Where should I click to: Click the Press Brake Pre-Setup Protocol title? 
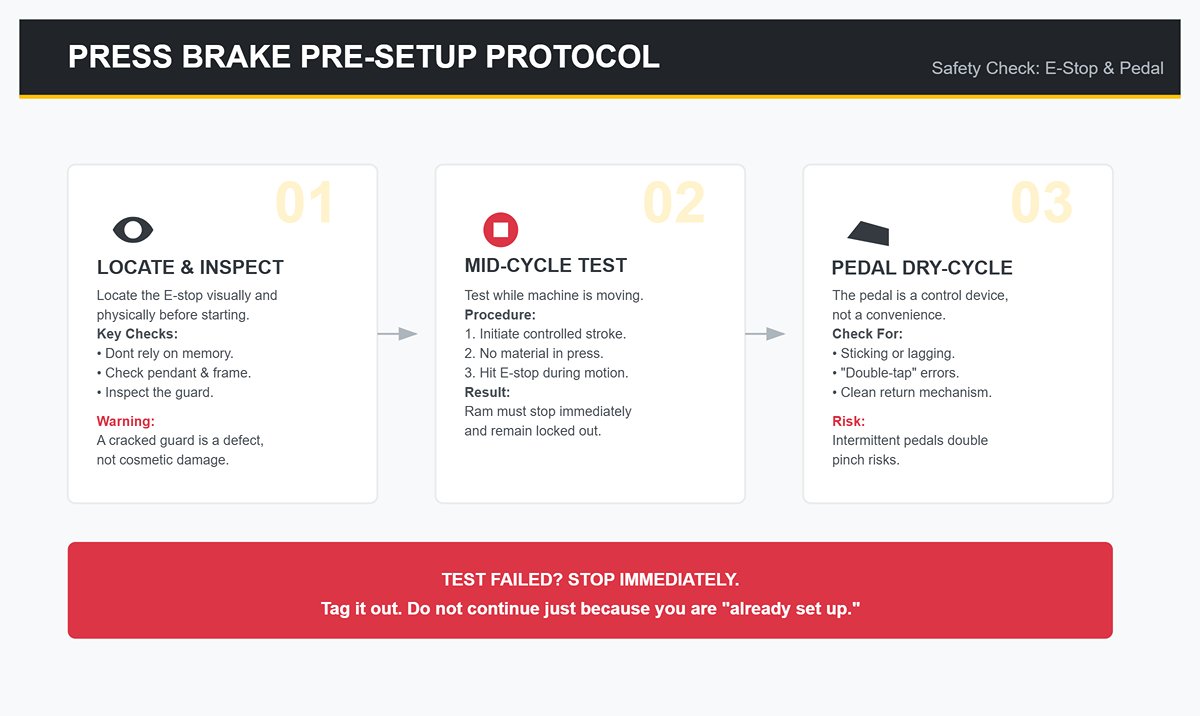[364, 56]
